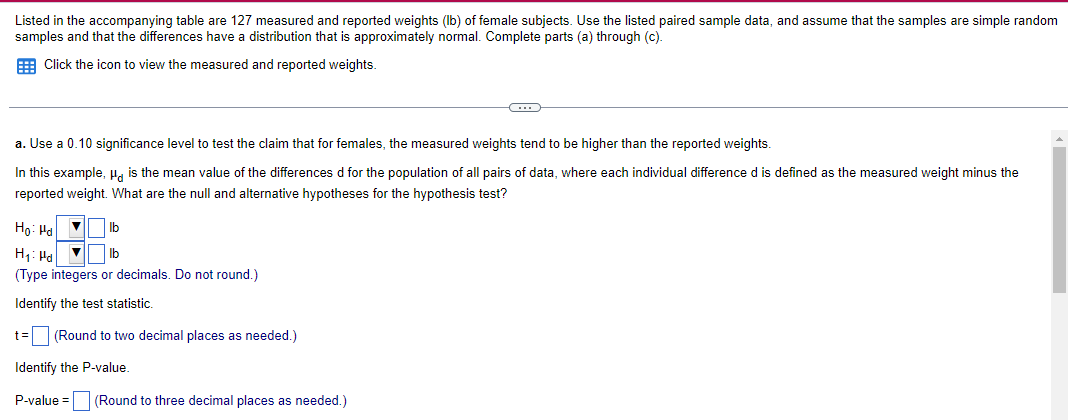This screenshot has height=420, width=1068.
Task: Select the H0 value input box before lb
Action: 96,226
